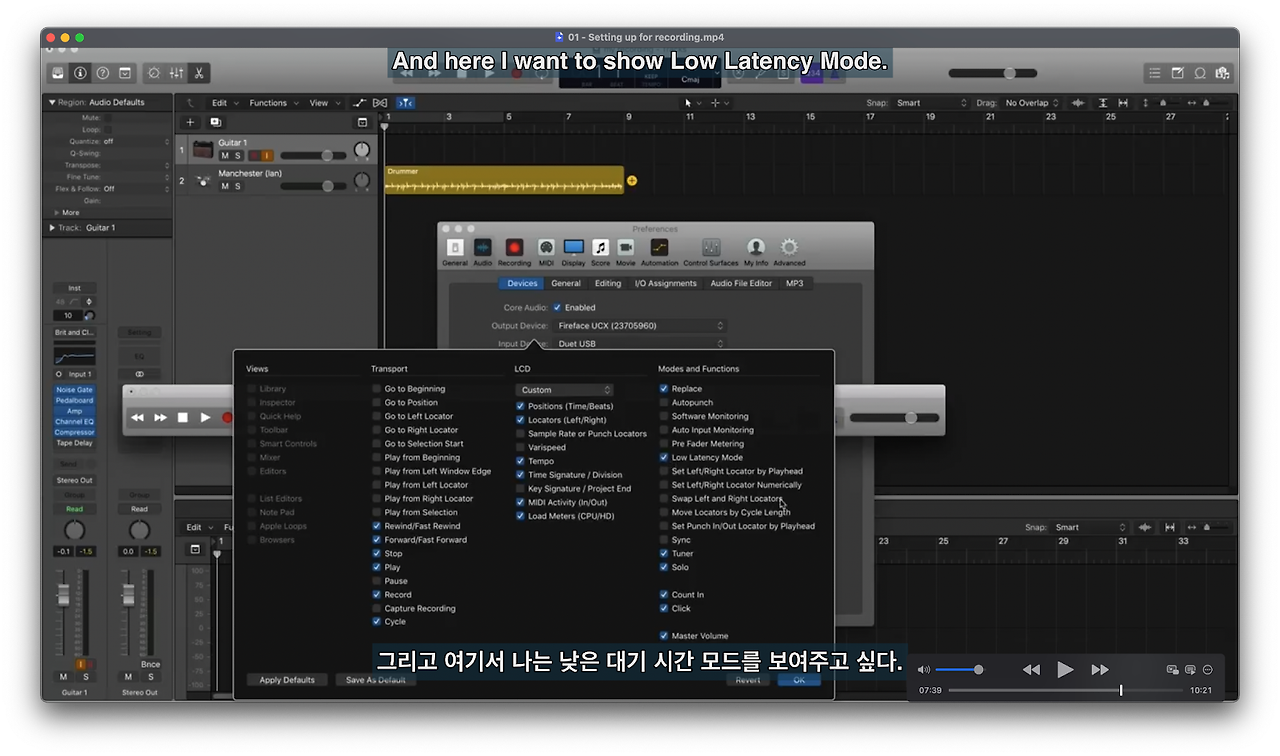1280x756 pixels.
Task: Add a new track with plus icon
Action: click(191, 122)
